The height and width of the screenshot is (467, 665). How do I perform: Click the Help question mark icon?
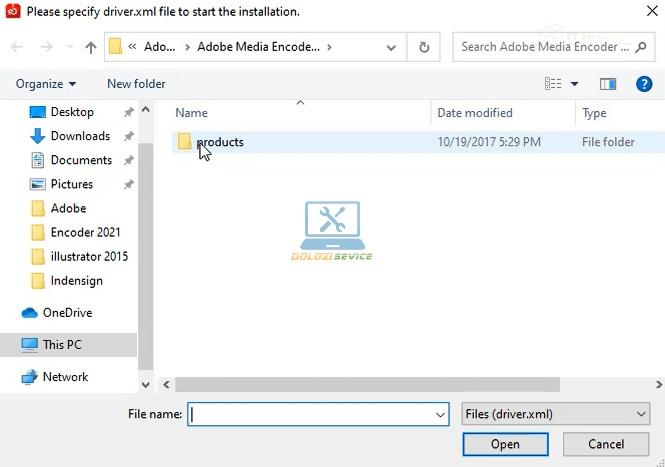click(x=645, y=84)
